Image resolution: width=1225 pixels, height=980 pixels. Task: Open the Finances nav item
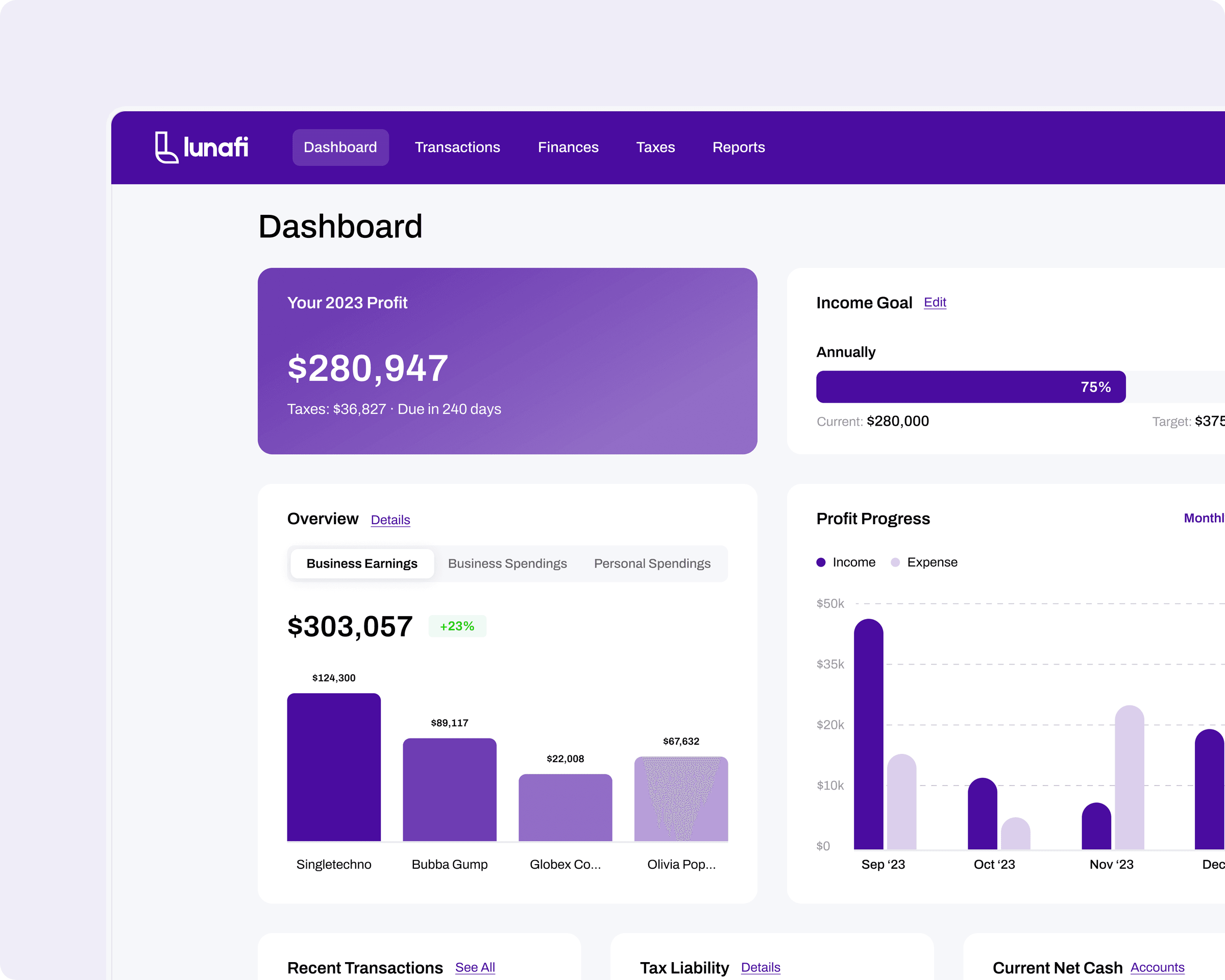[x=568, y=147]
